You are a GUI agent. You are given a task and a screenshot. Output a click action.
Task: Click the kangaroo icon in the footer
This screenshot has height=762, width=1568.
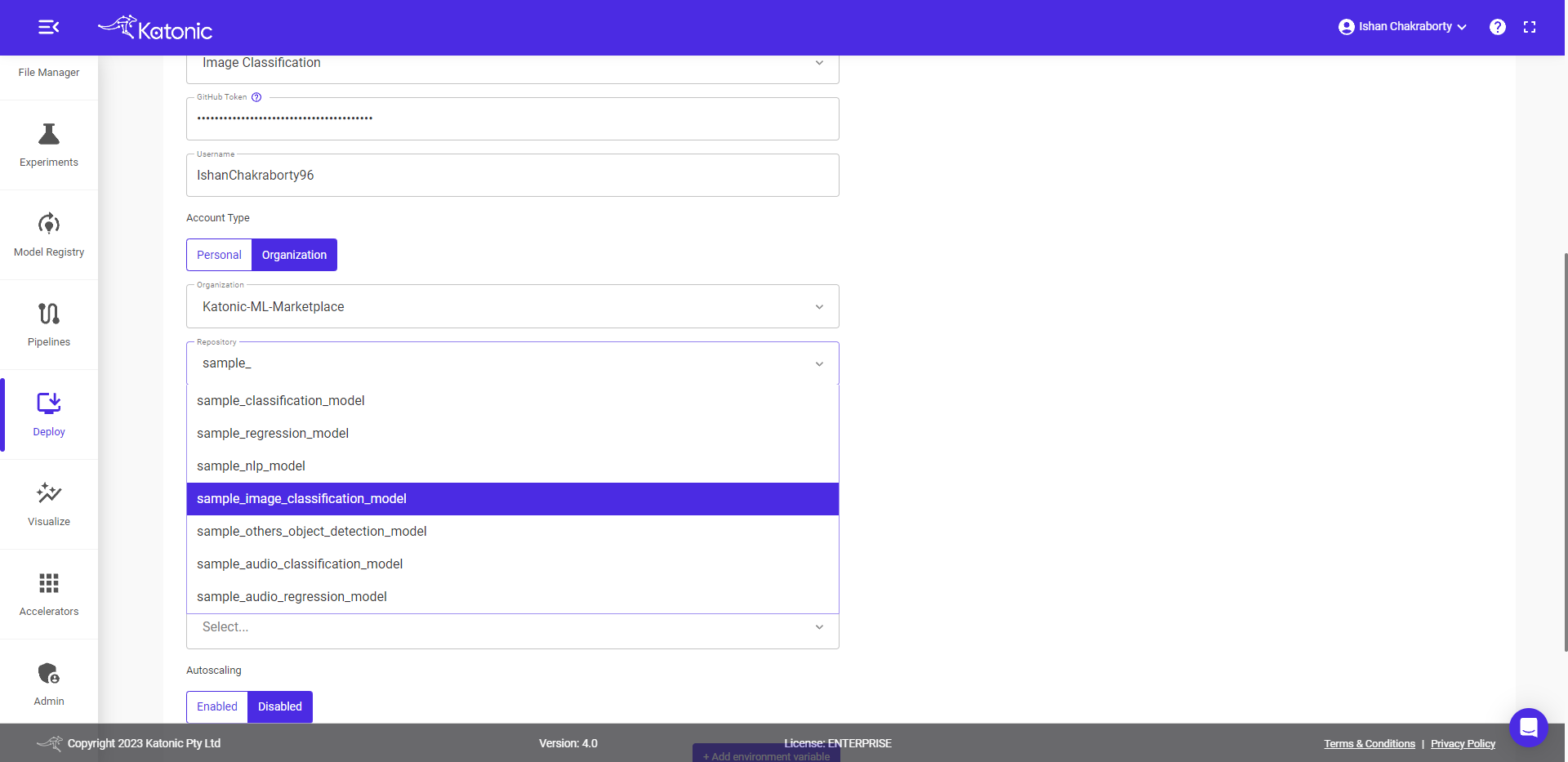49,743
